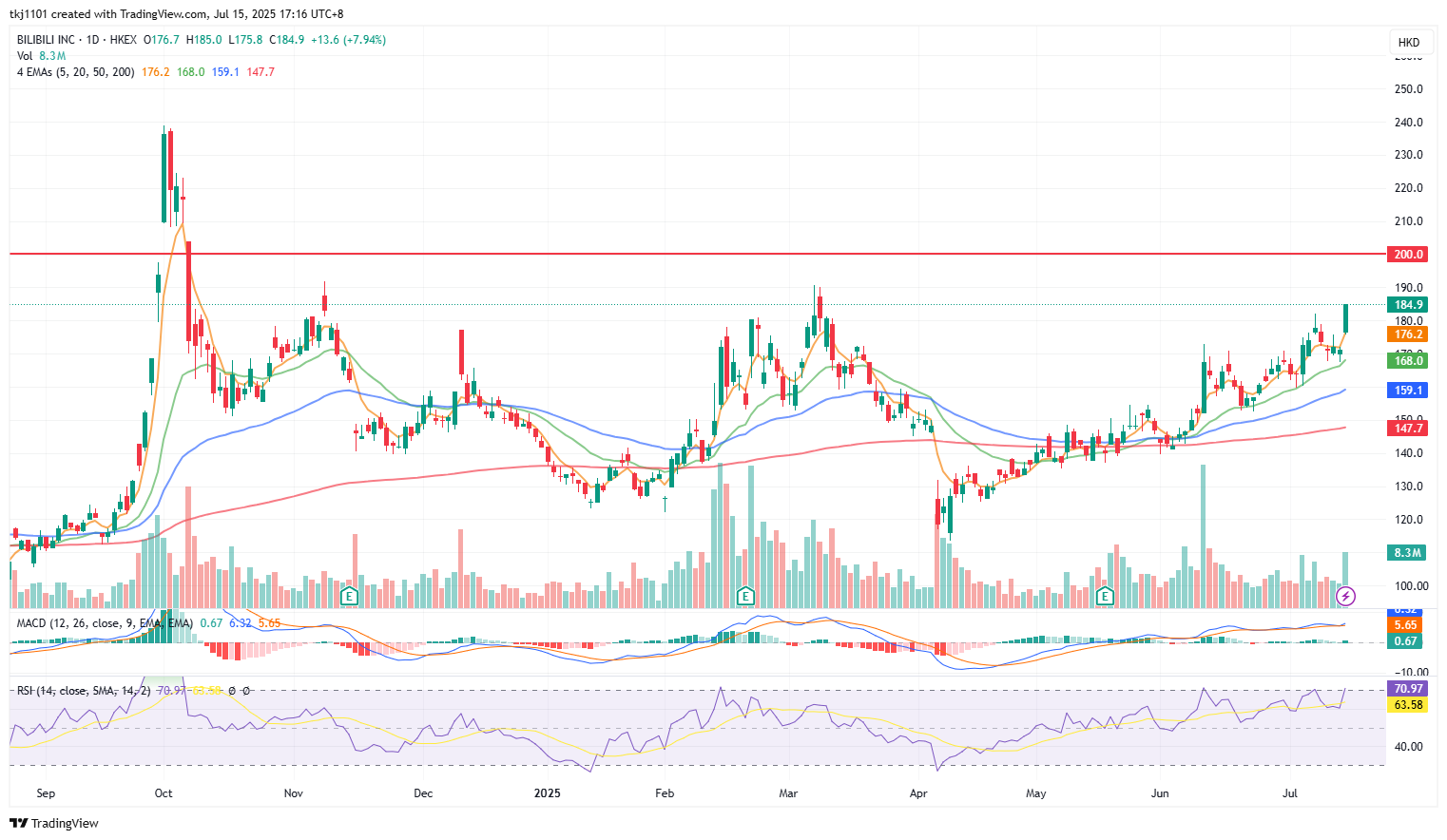Open the earnings "E" marker below October
The width and height of the screenshot is (1447, 840).
point(349,595)
